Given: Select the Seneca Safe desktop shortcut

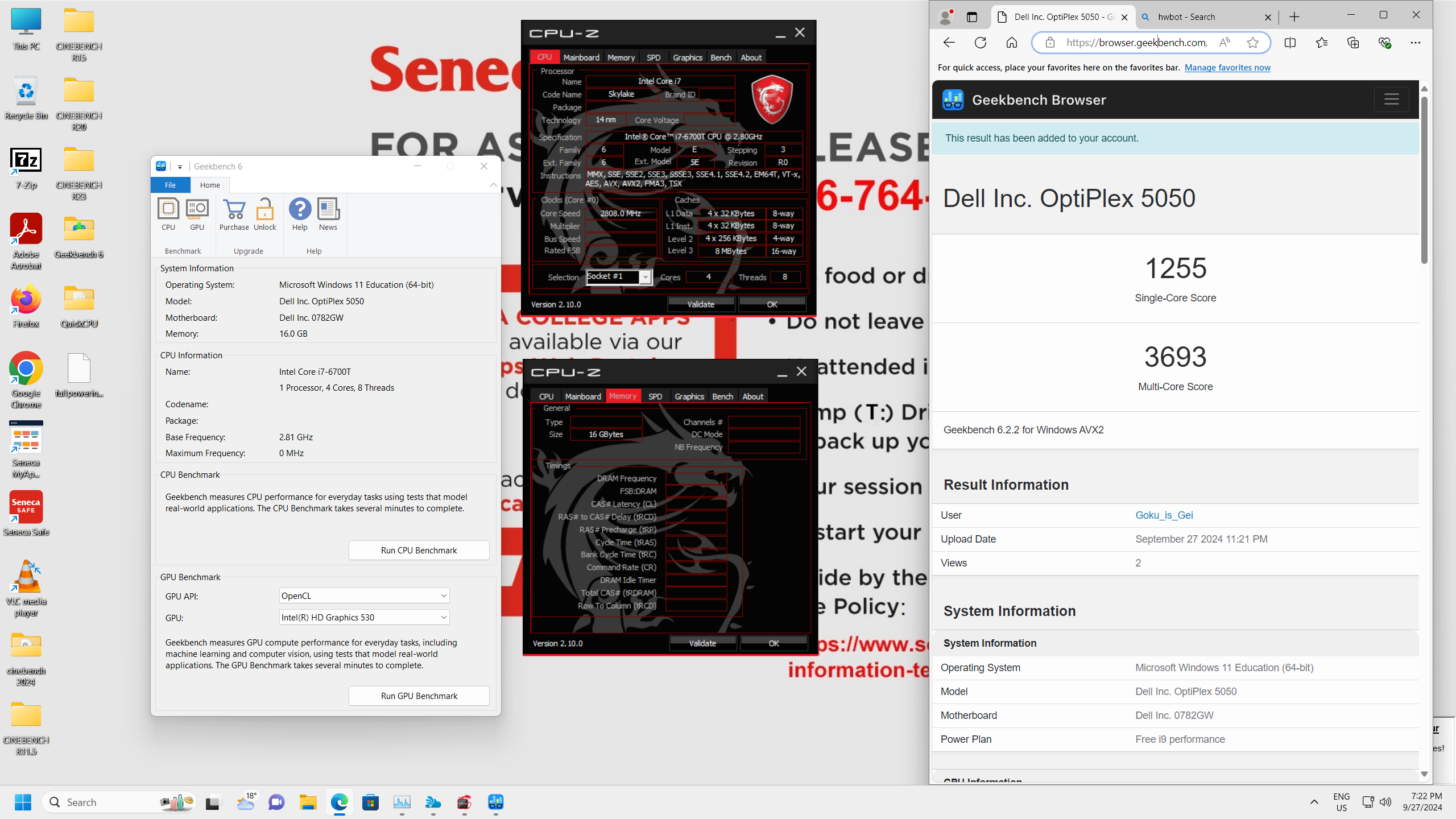Looking at the screenshot, I should coord(26,514).
